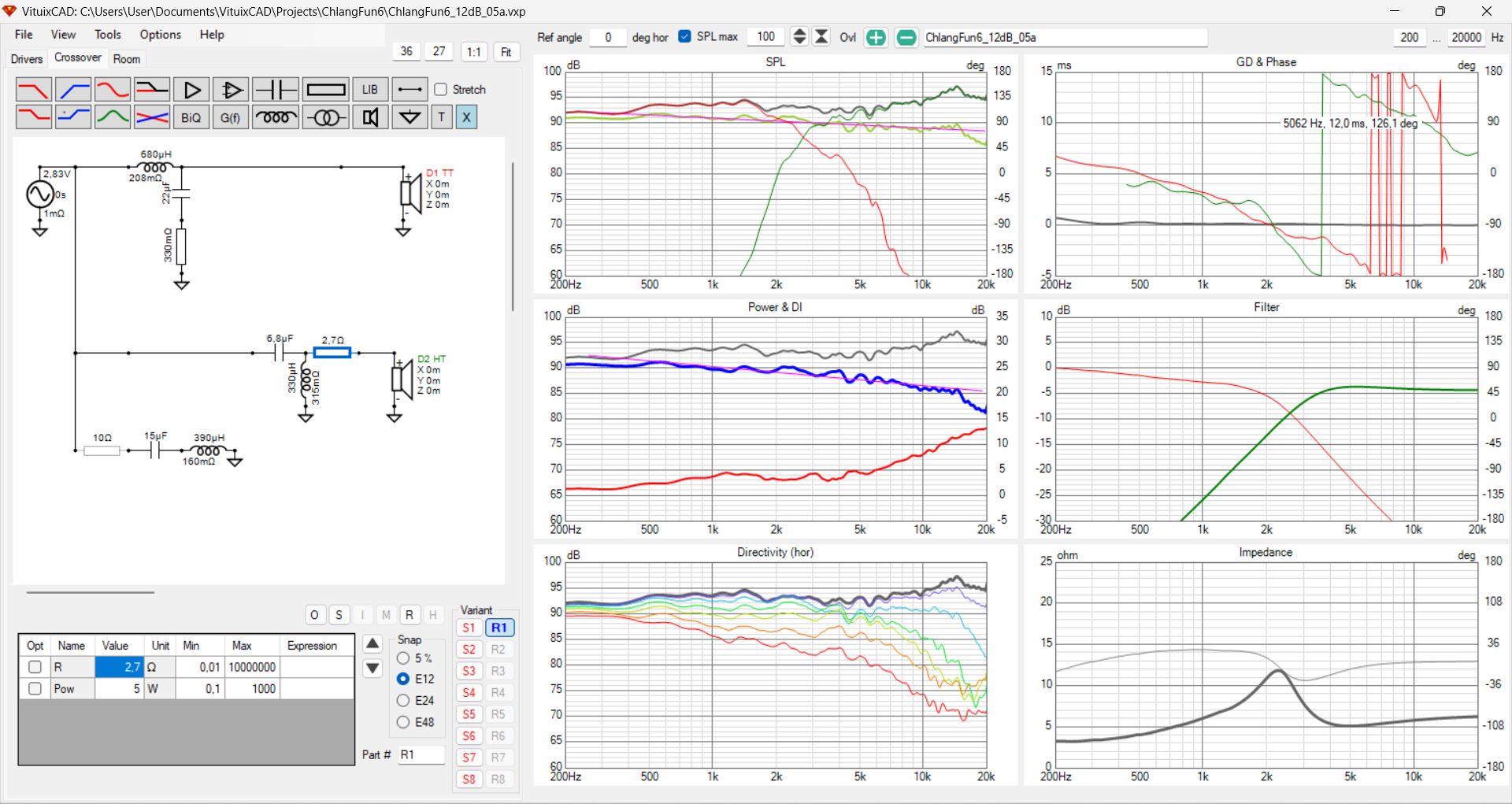Select variant S2 button
The image size is (1512, 804).
pyautogui.click(x=469, y=650)
